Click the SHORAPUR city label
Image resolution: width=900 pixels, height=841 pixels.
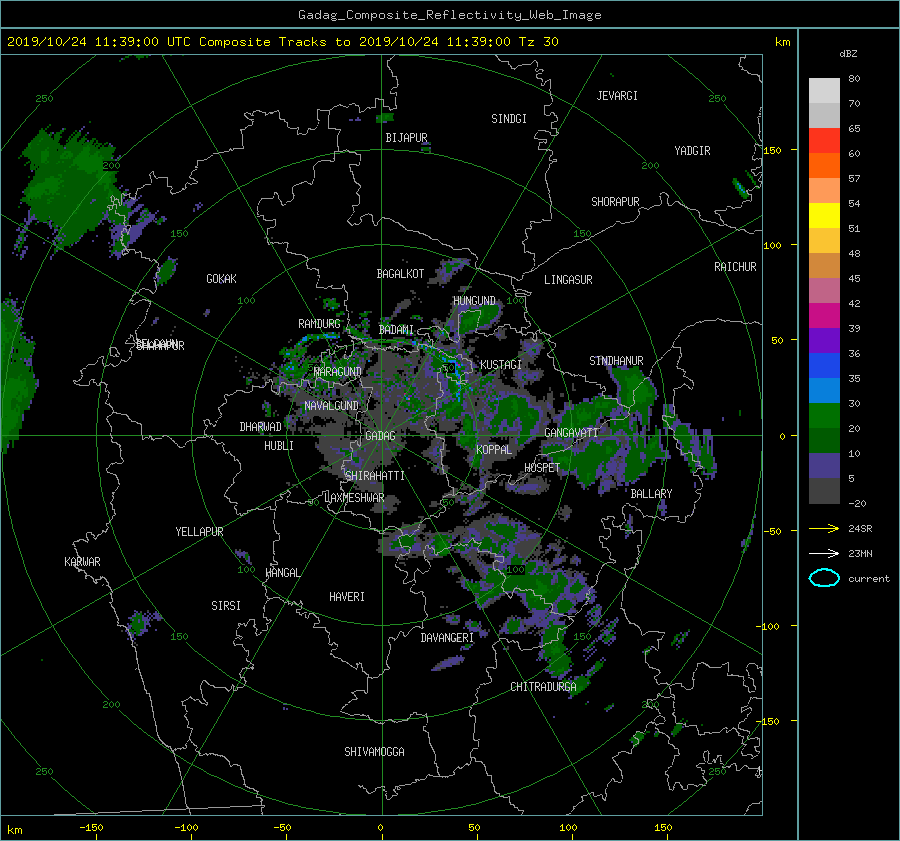[x=615, y=202]
